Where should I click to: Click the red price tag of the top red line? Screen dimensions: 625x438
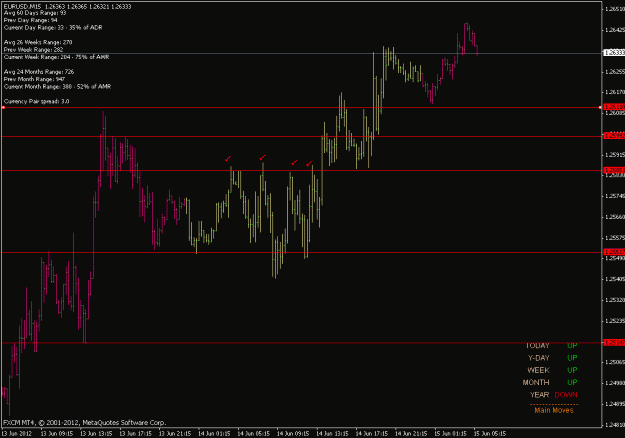click(613, 107)
